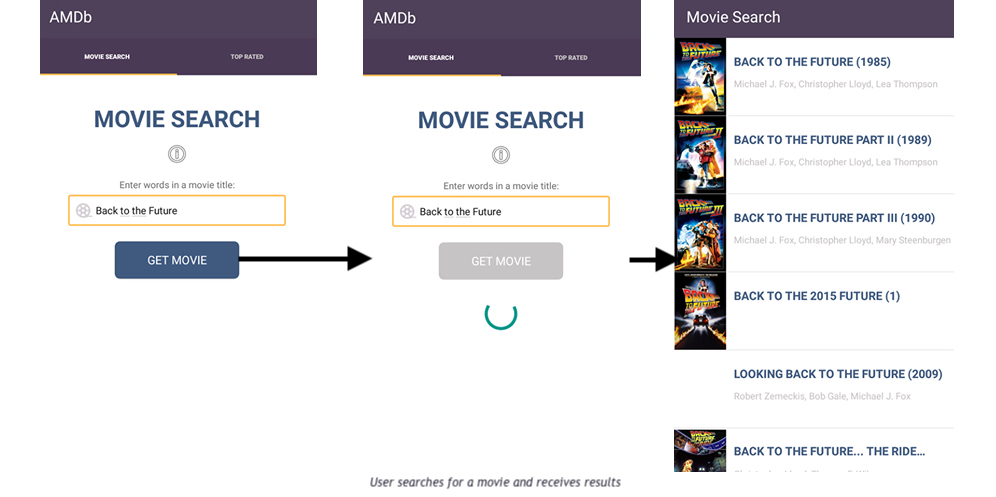Click the Movie Search header of the results screen
996x497 pixels.
[x=733, y=17]
